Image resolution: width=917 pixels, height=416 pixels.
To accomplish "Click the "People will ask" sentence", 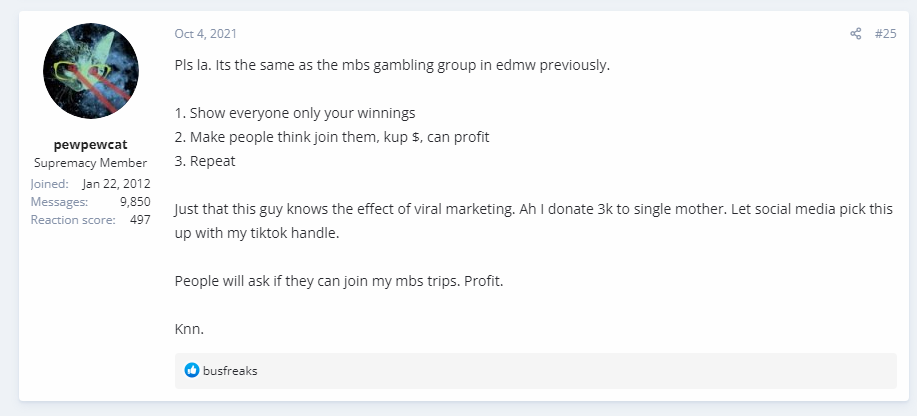I will click(x=339, y=281).
